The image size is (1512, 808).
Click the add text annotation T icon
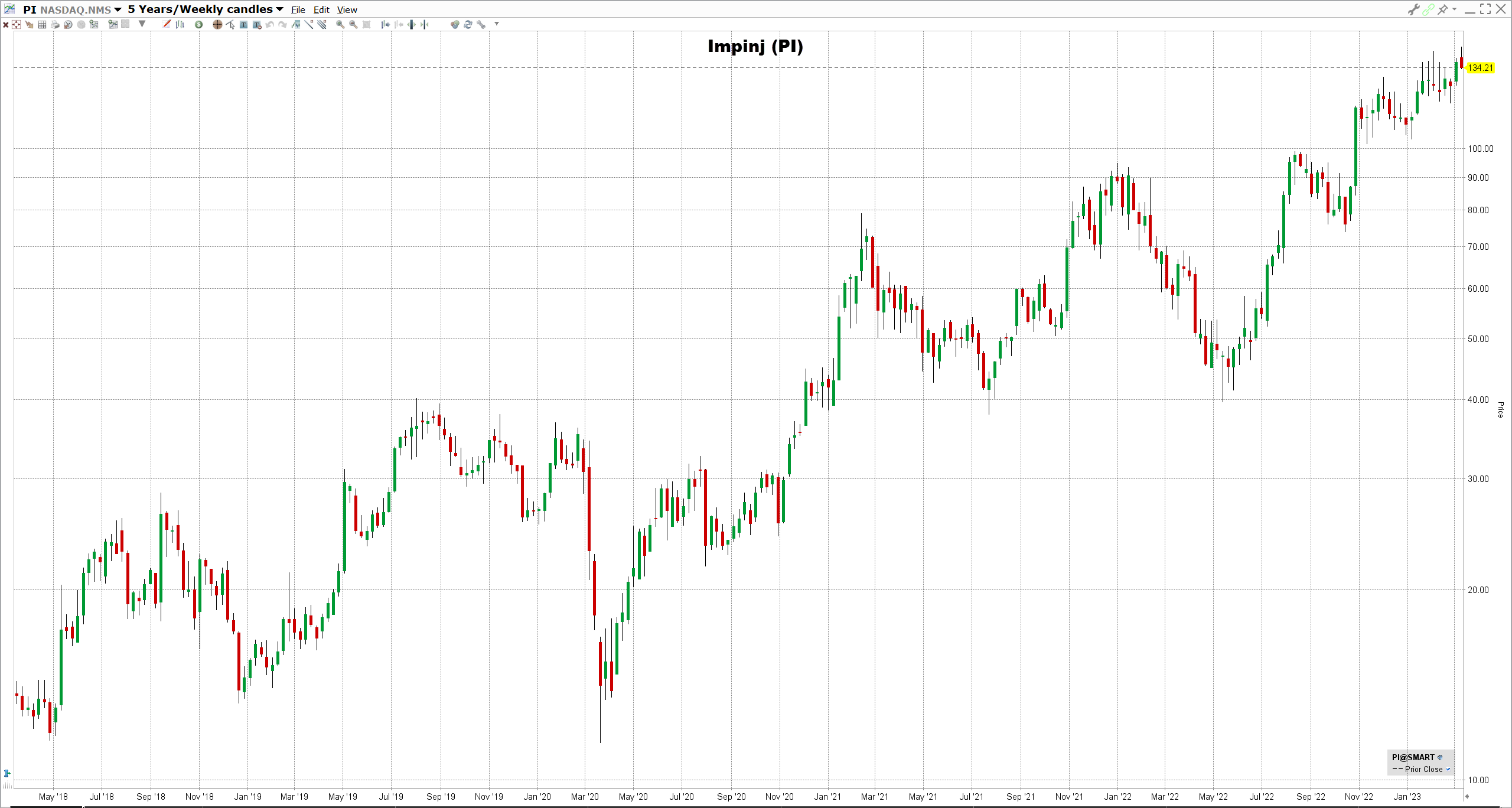pyautogui.click(x=243, y=24)
